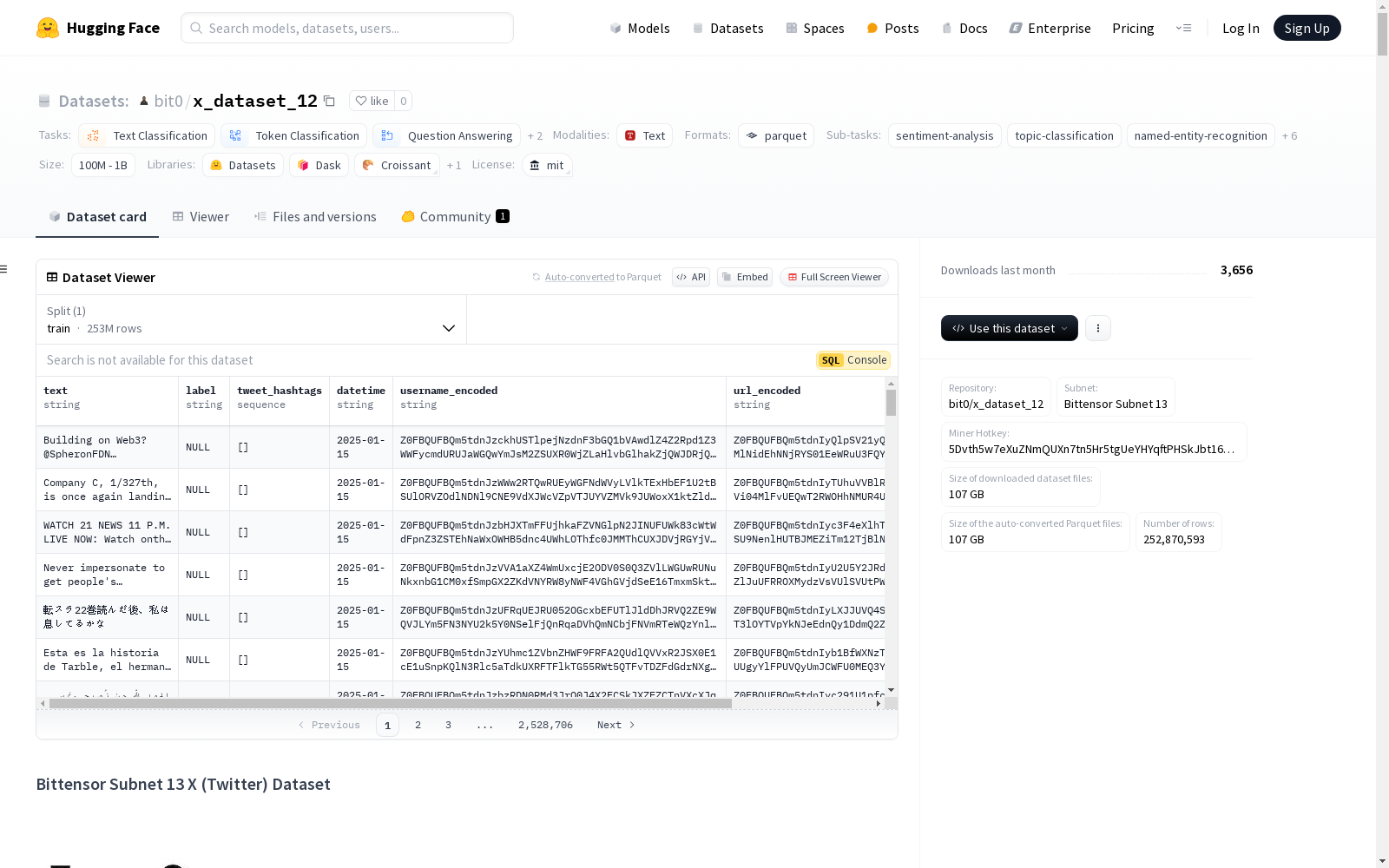Go to the Pricing page
Viewport: 1389px width, 868px height.
click(x=1133, y=28)
